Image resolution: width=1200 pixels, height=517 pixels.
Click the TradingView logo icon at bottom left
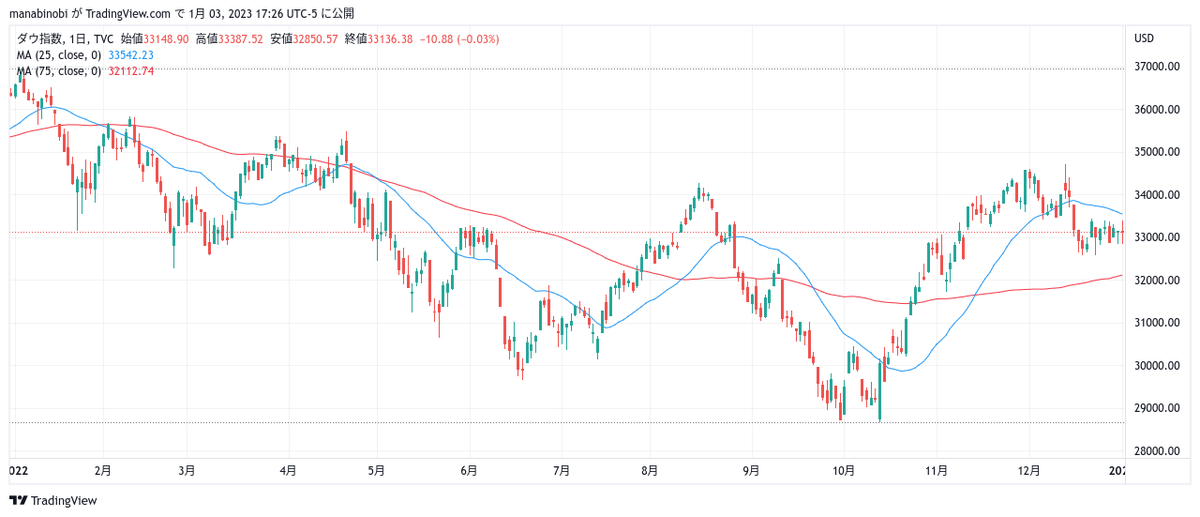19,501
